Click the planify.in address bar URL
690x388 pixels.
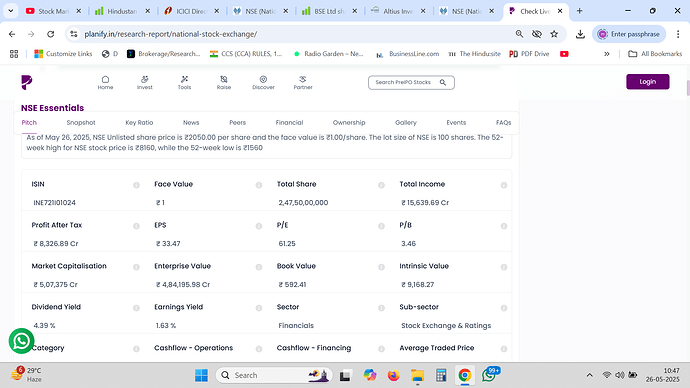pyautogui.click(x=171, y=34)
